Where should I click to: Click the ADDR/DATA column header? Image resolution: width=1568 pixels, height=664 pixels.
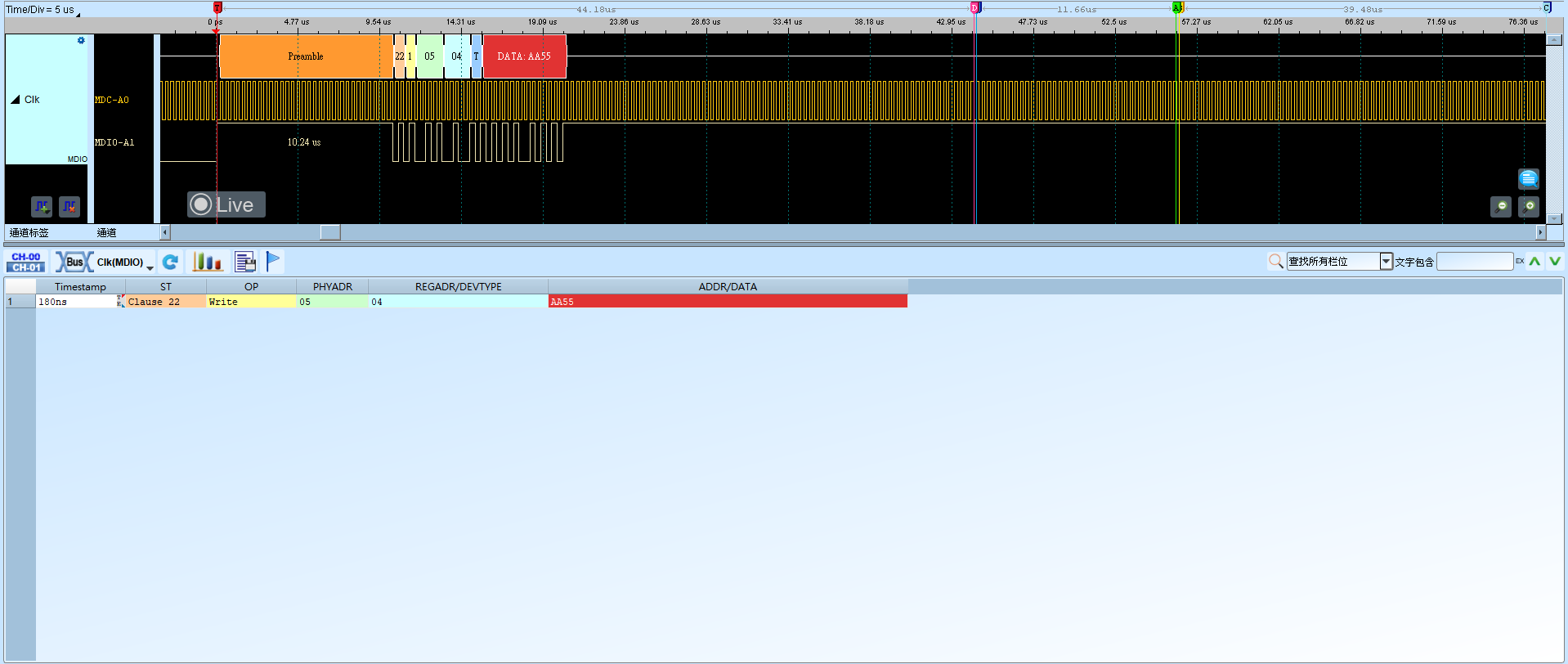pyautogui.click(x=728, y=286)
